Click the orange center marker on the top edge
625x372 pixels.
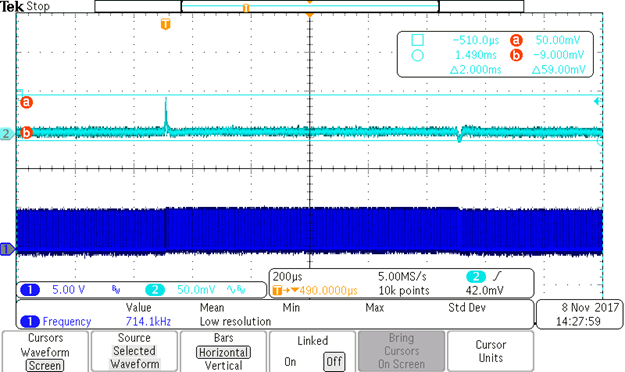[x=309, y=14]
